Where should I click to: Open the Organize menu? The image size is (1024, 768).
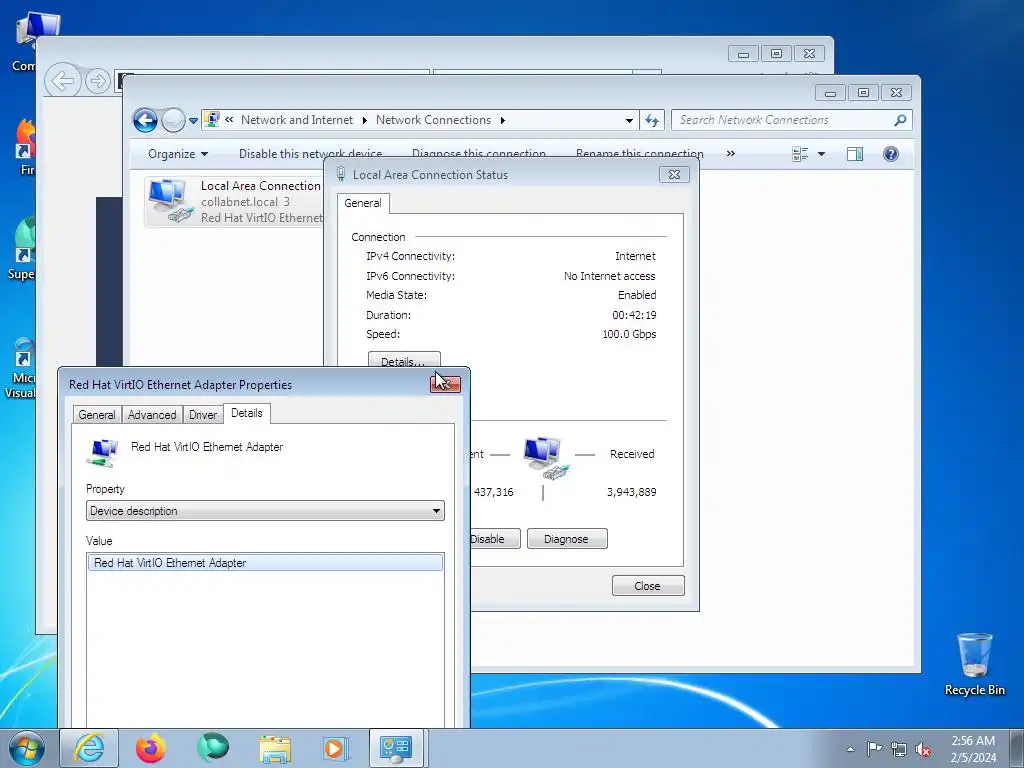point(178,154)
